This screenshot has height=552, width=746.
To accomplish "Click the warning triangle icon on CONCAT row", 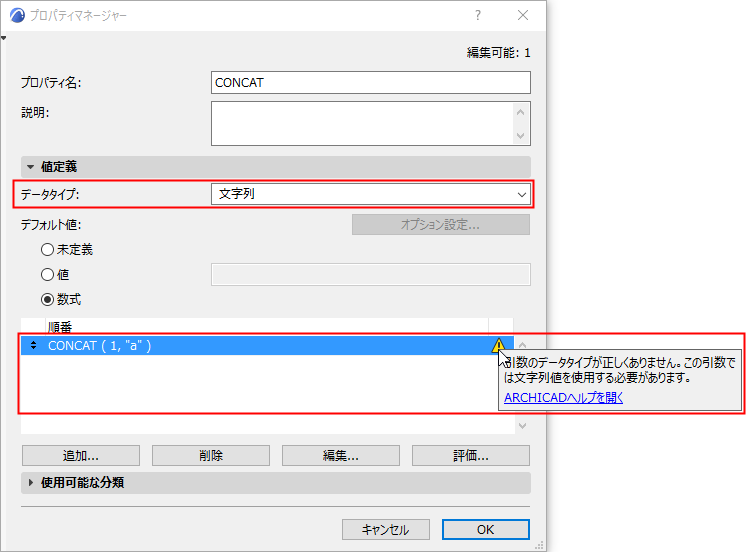I will click(498, 345).
